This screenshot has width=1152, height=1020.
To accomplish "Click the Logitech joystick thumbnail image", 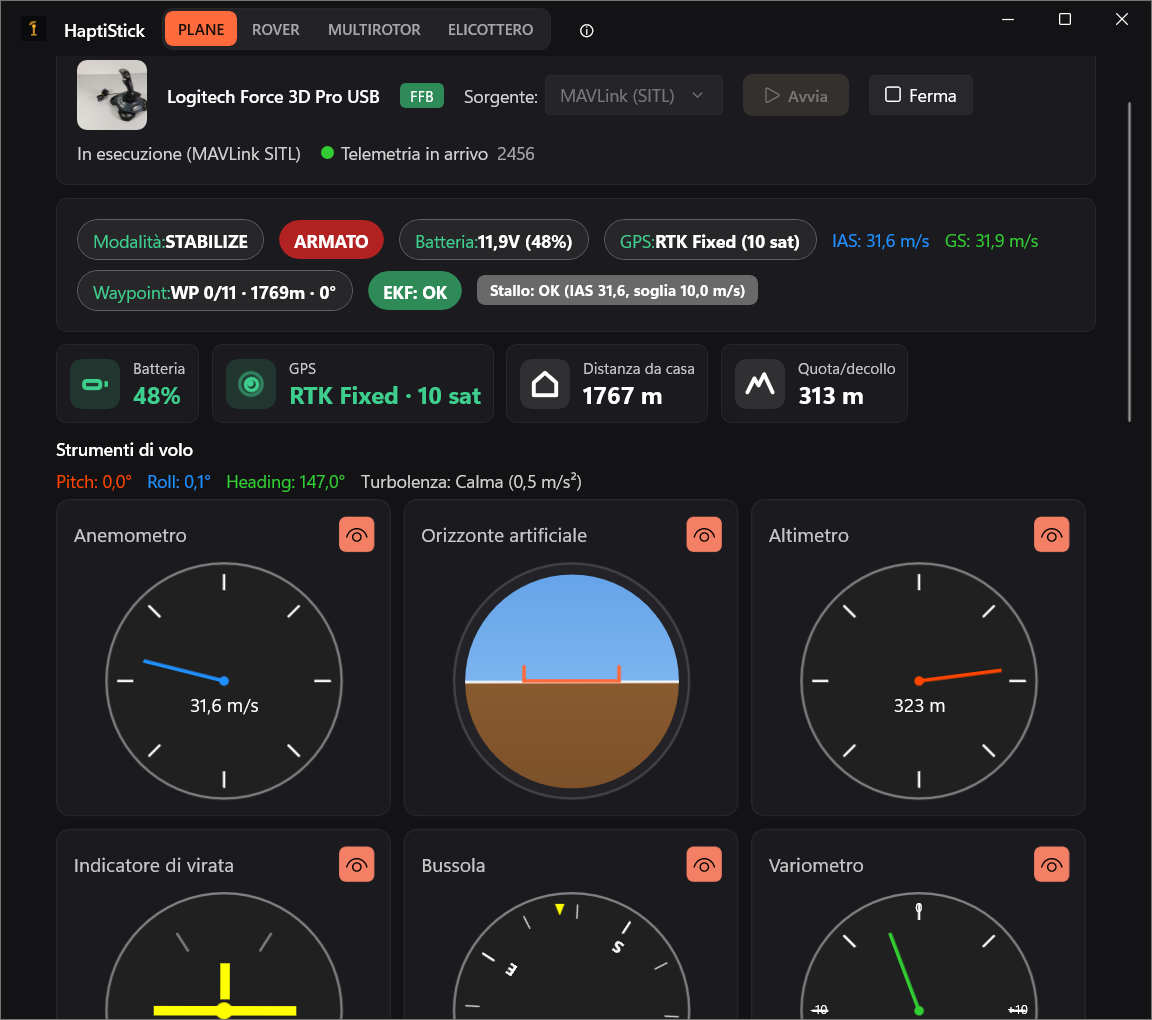I will click(112, 95).
